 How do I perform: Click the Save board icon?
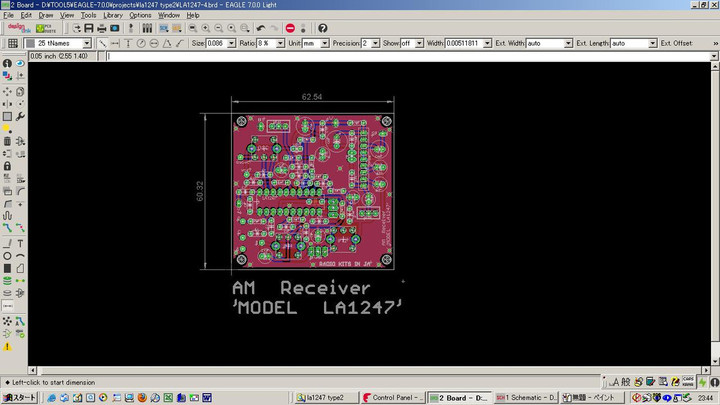coord(89,28)
